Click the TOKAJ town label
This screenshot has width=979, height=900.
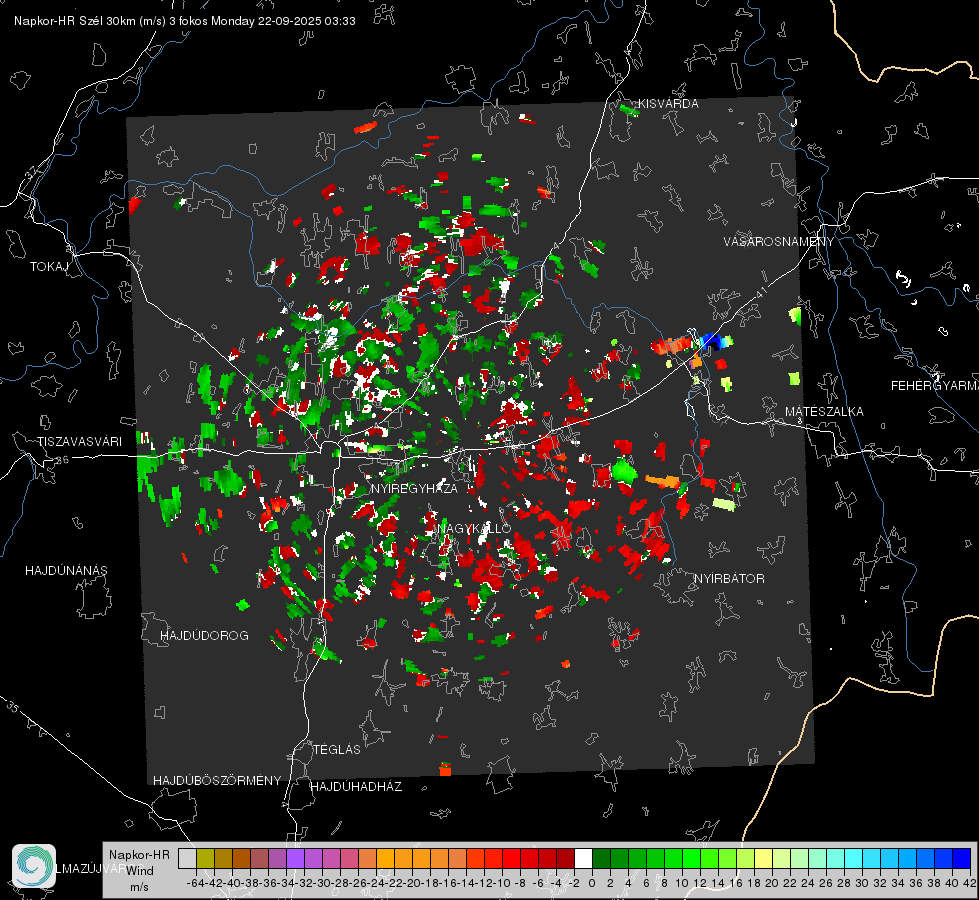[x=49, y=267]
